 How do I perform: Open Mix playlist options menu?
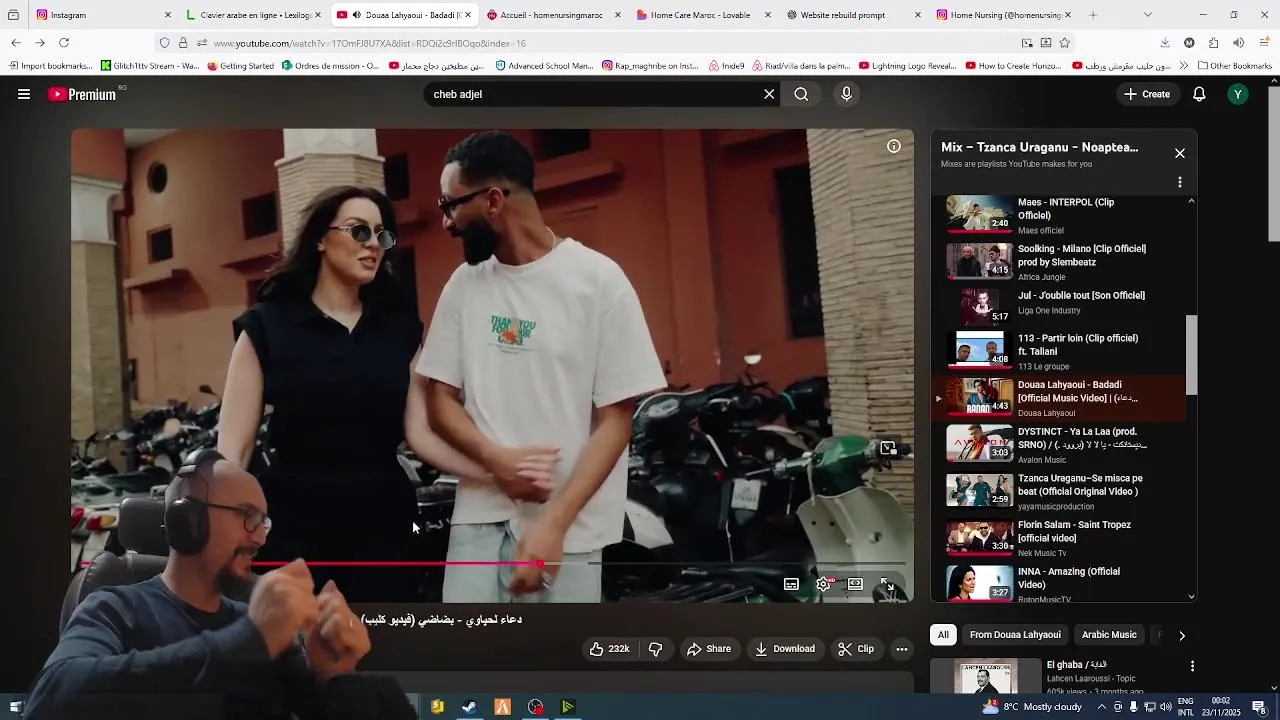click(1180, 182)
